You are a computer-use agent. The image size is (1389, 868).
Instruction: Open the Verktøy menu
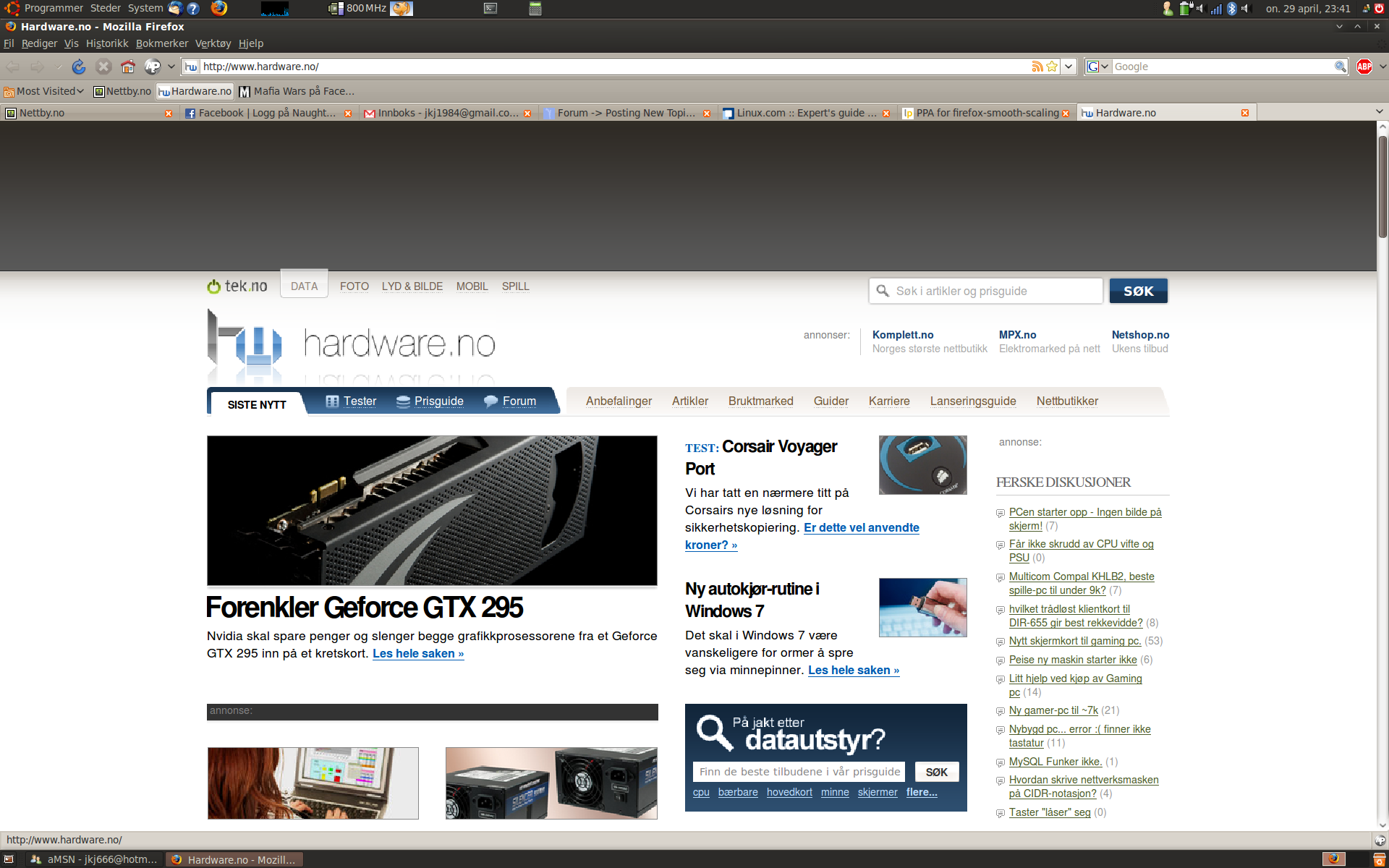coord(213,43)
